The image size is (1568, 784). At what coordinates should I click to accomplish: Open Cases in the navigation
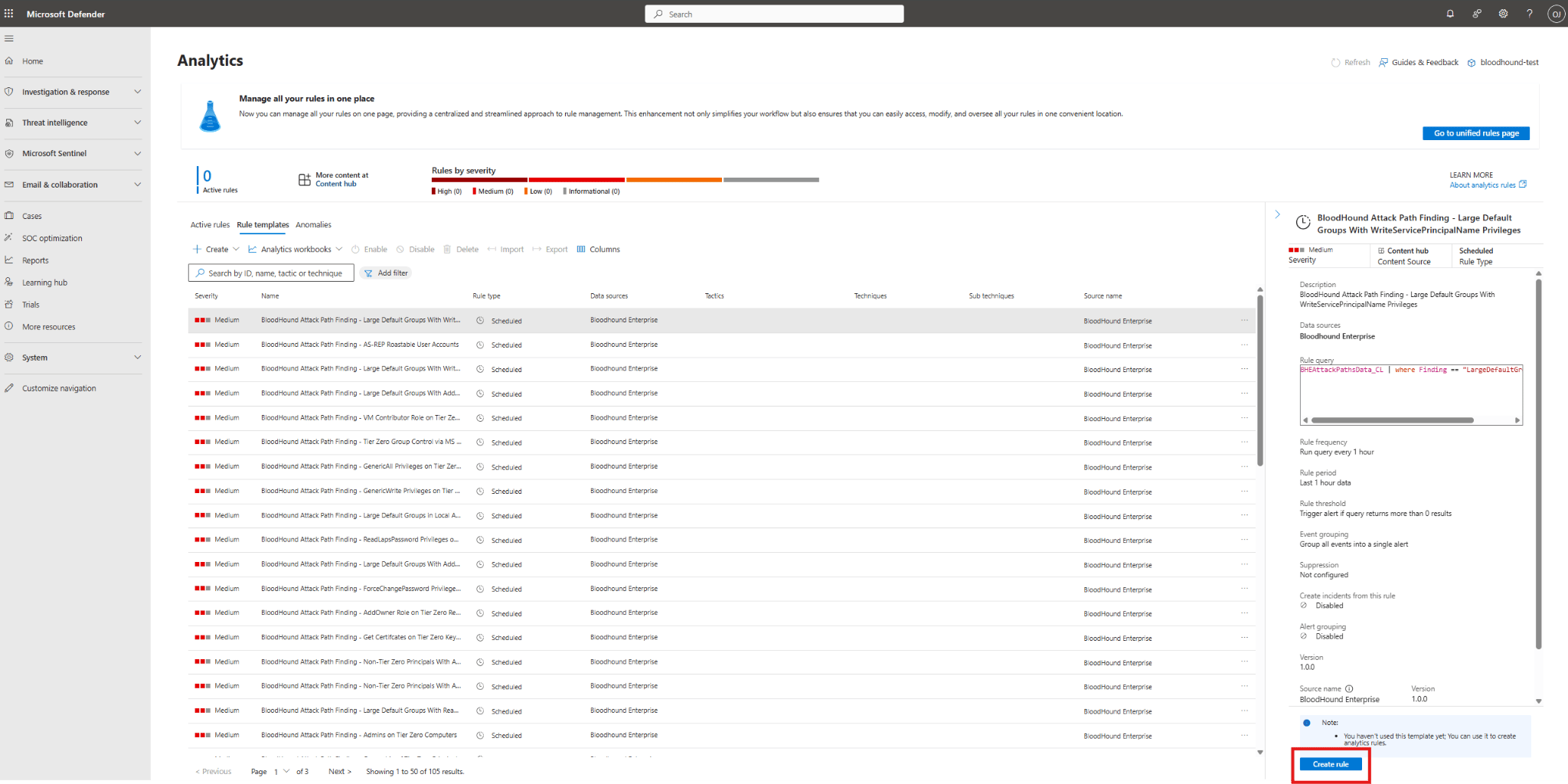pyautogui.click(x=32, y=217)
